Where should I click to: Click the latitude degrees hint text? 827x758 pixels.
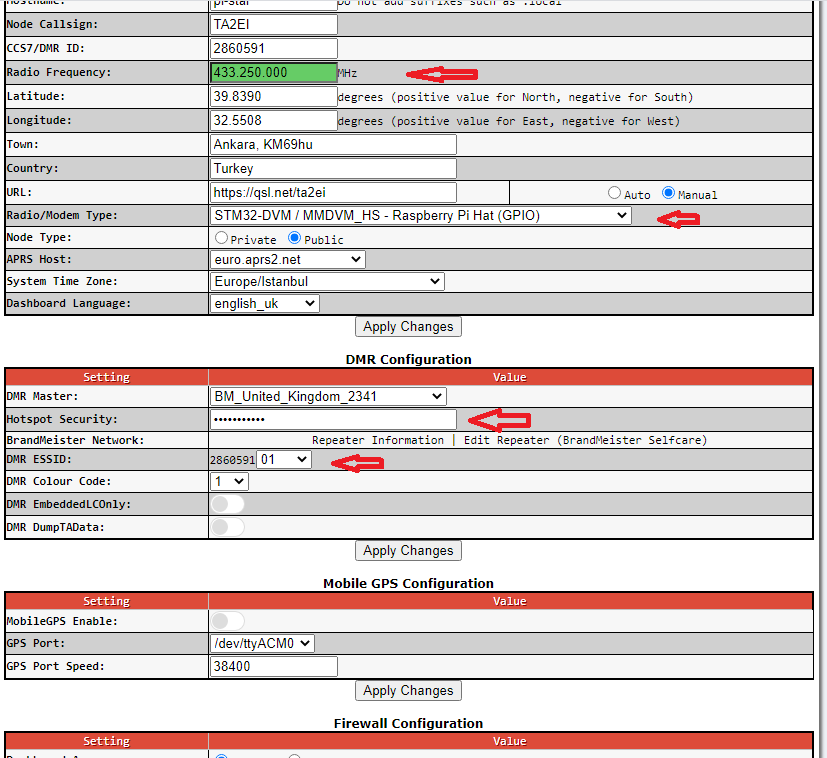coord(515,97)
